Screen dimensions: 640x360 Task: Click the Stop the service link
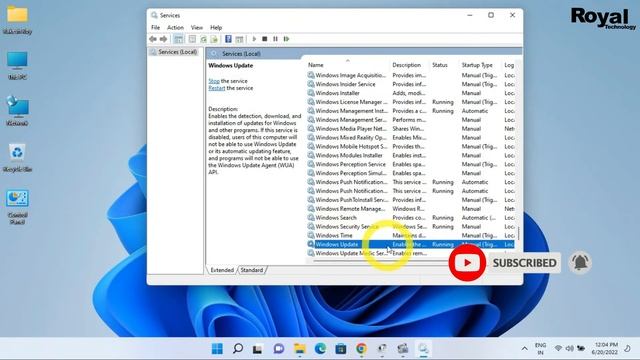[x=214, y=81]
